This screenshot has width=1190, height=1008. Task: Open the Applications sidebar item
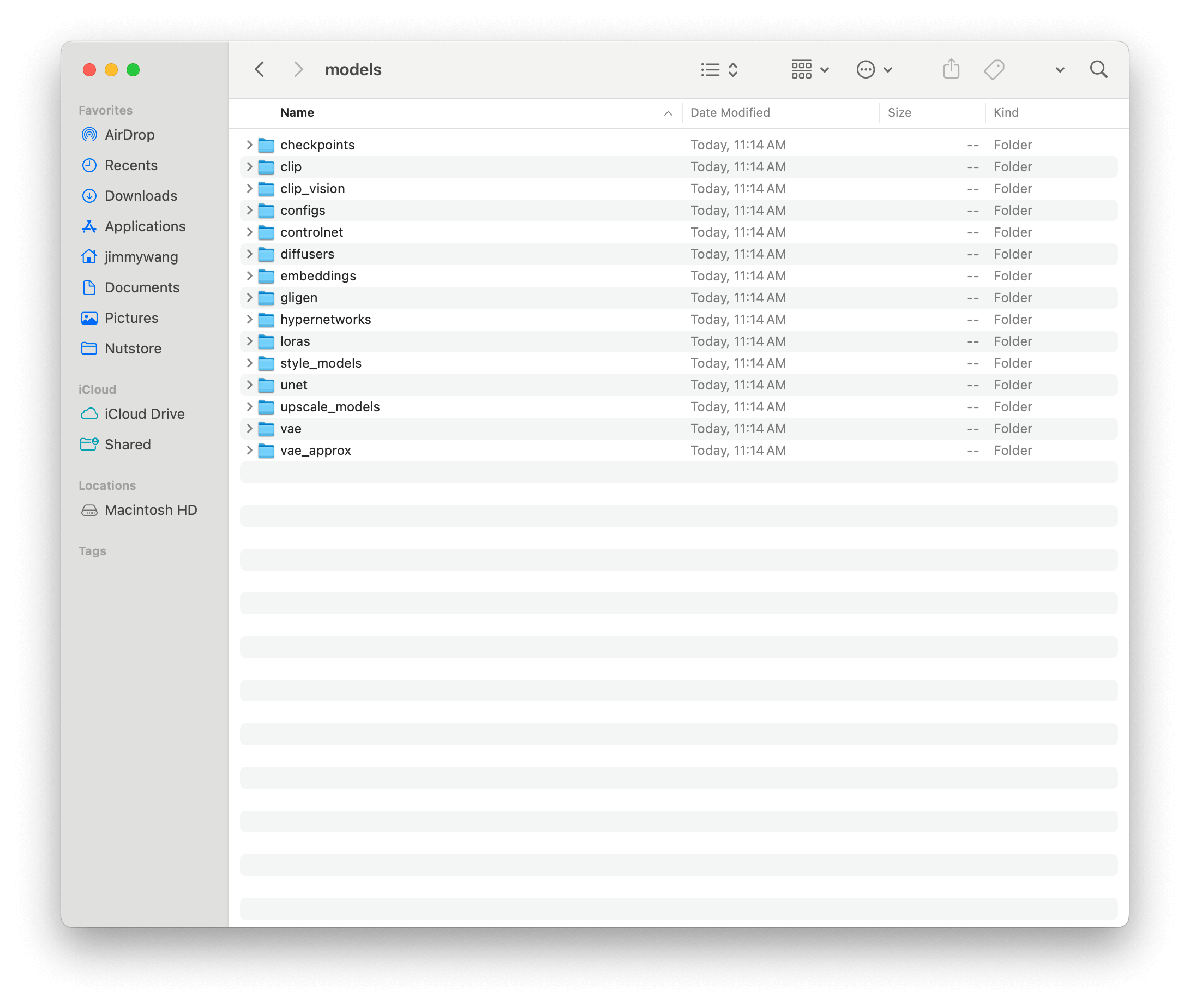pos(145,226)
